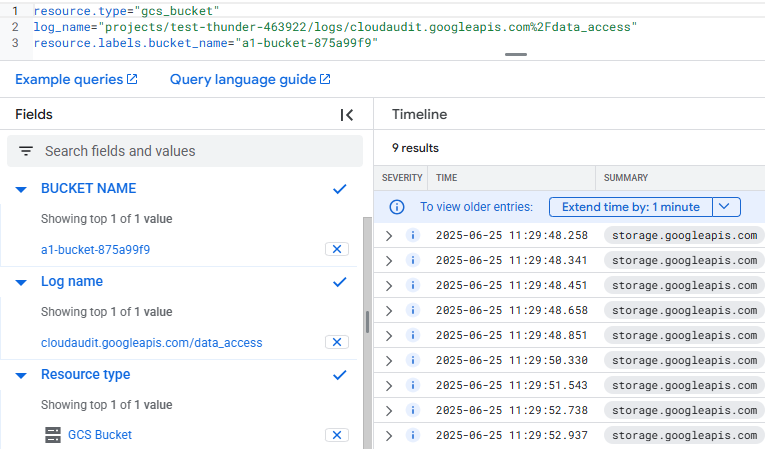
Task: Click query line 3 bucket_name text
Action: pyautogui.click(x=206, y=43)
